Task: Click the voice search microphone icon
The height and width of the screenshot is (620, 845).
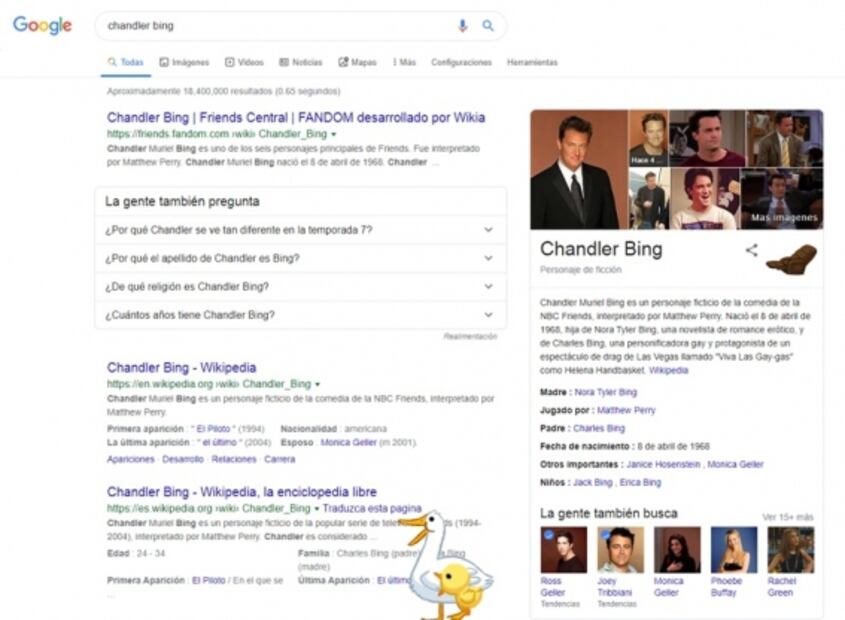Action: 462,26
